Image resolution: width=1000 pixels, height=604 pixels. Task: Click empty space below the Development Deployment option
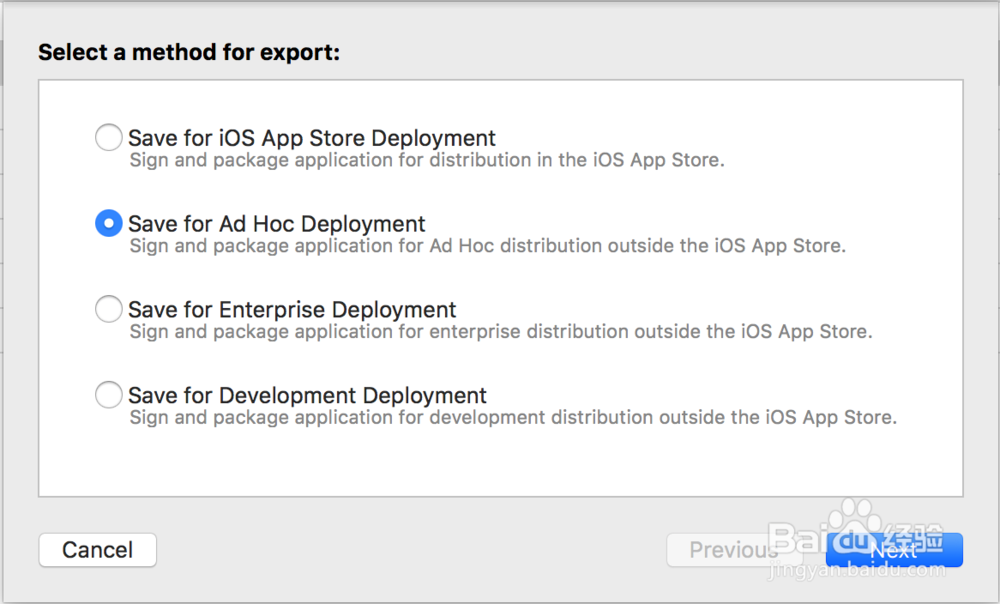click(500, 462)
